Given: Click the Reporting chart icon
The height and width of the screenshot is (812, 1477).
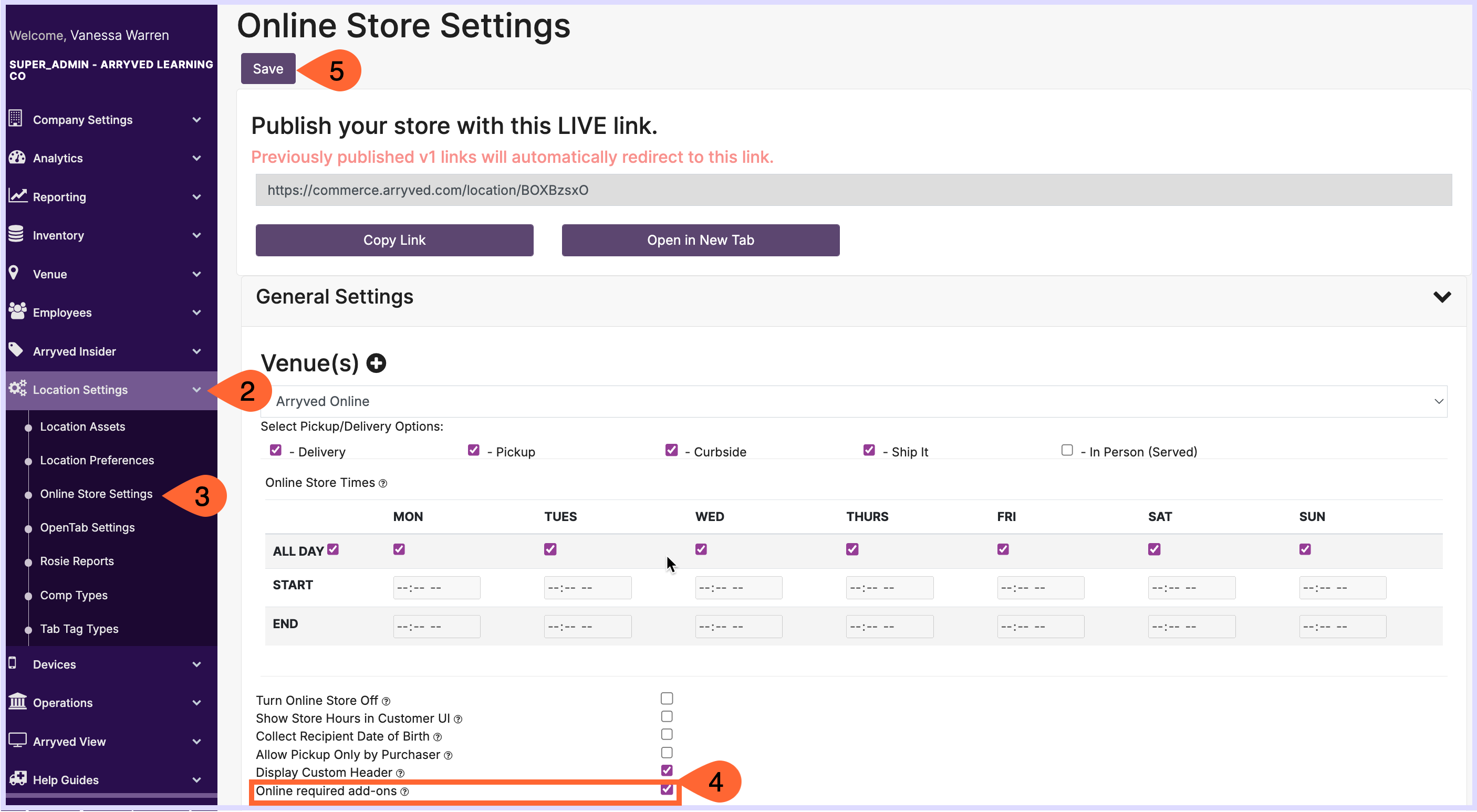Looking at the screenshot, I should (18, 196).
